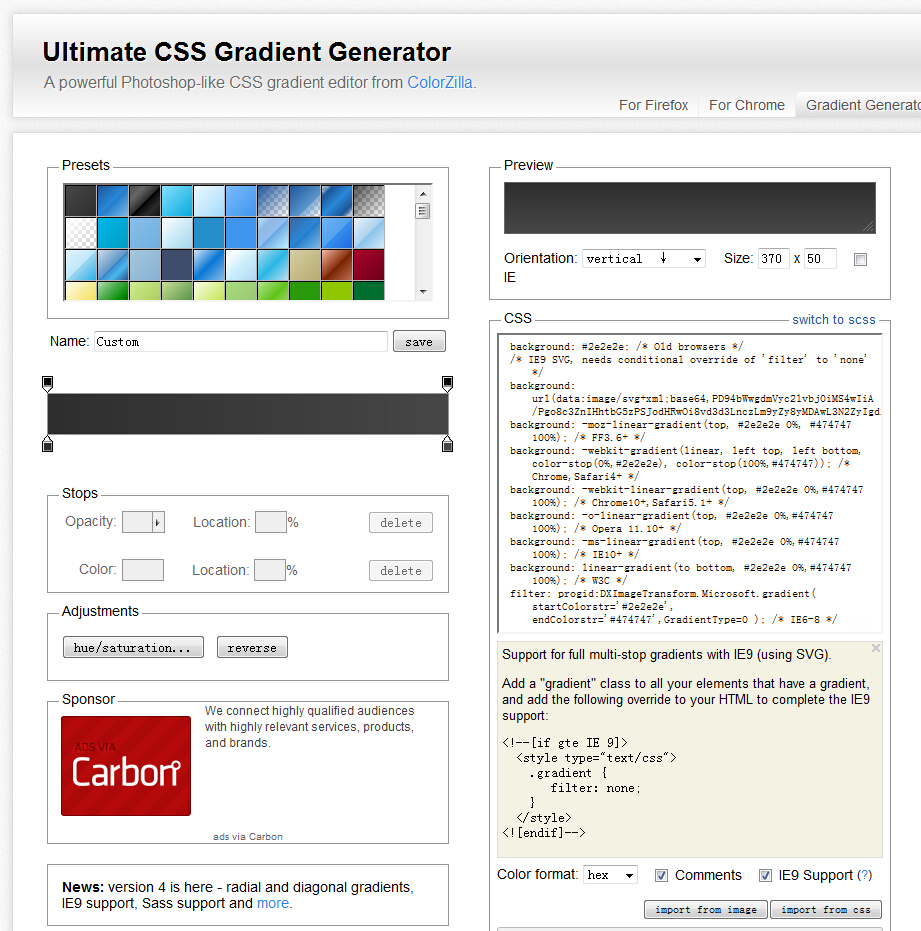Click the 'filter: none;' code line
The image size is (921, 931).
click(596, 788)
